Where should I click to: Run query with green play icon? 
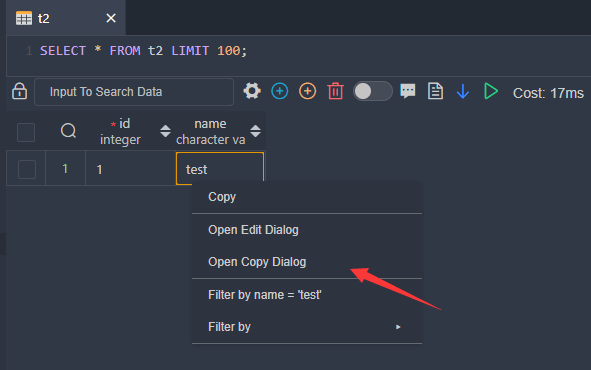(491, 91)
